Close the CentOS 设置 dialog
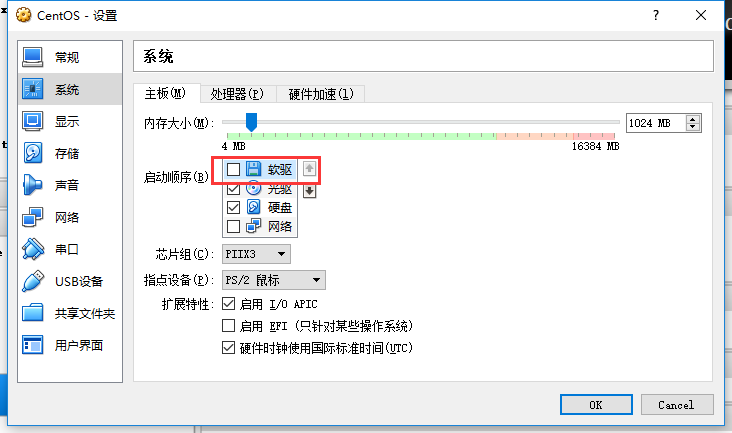Screen dimensions: 732x433 701,15
